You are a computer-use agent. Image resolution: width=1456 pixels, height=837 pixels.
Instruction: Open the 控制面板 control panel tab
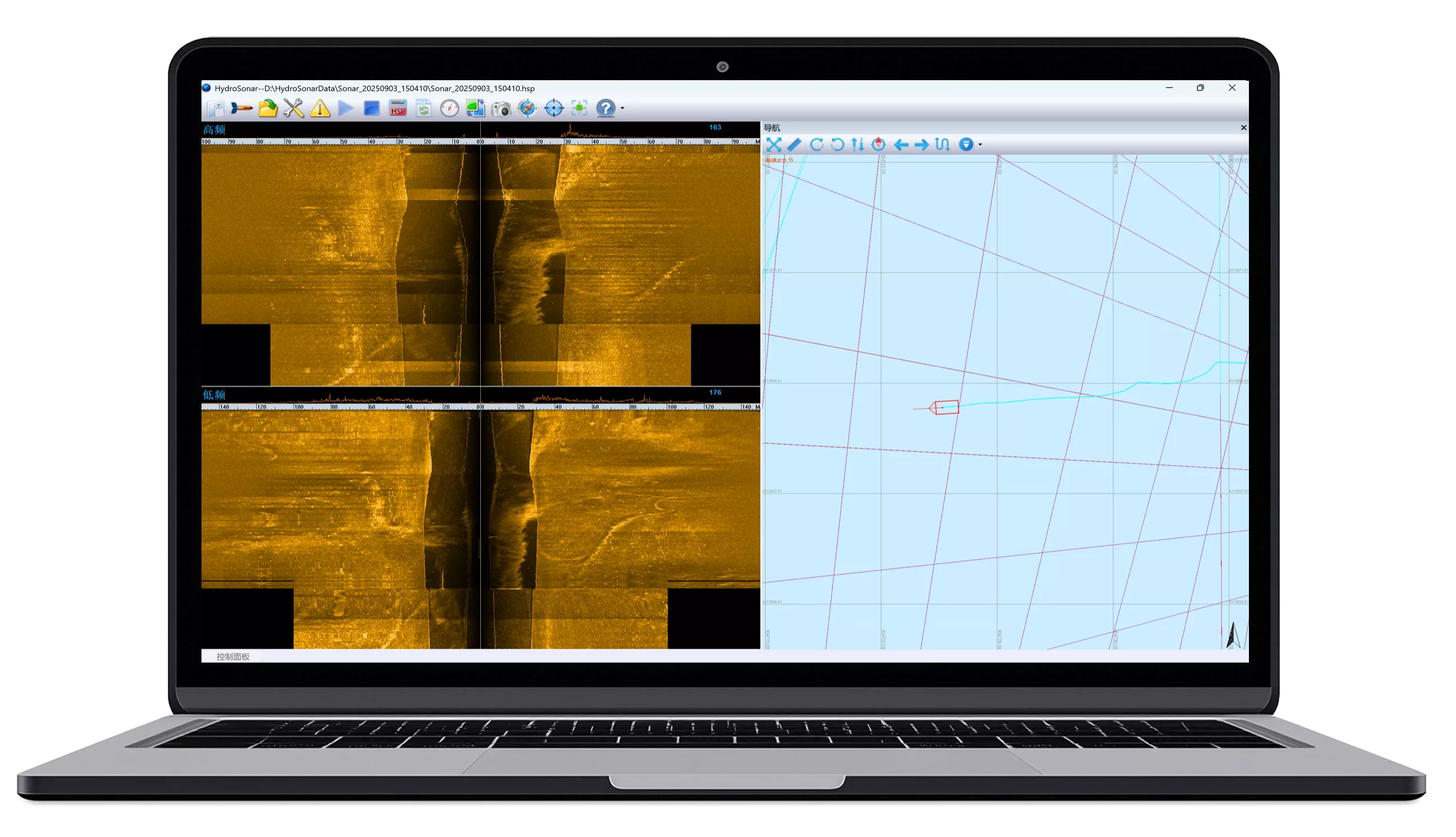233,656
